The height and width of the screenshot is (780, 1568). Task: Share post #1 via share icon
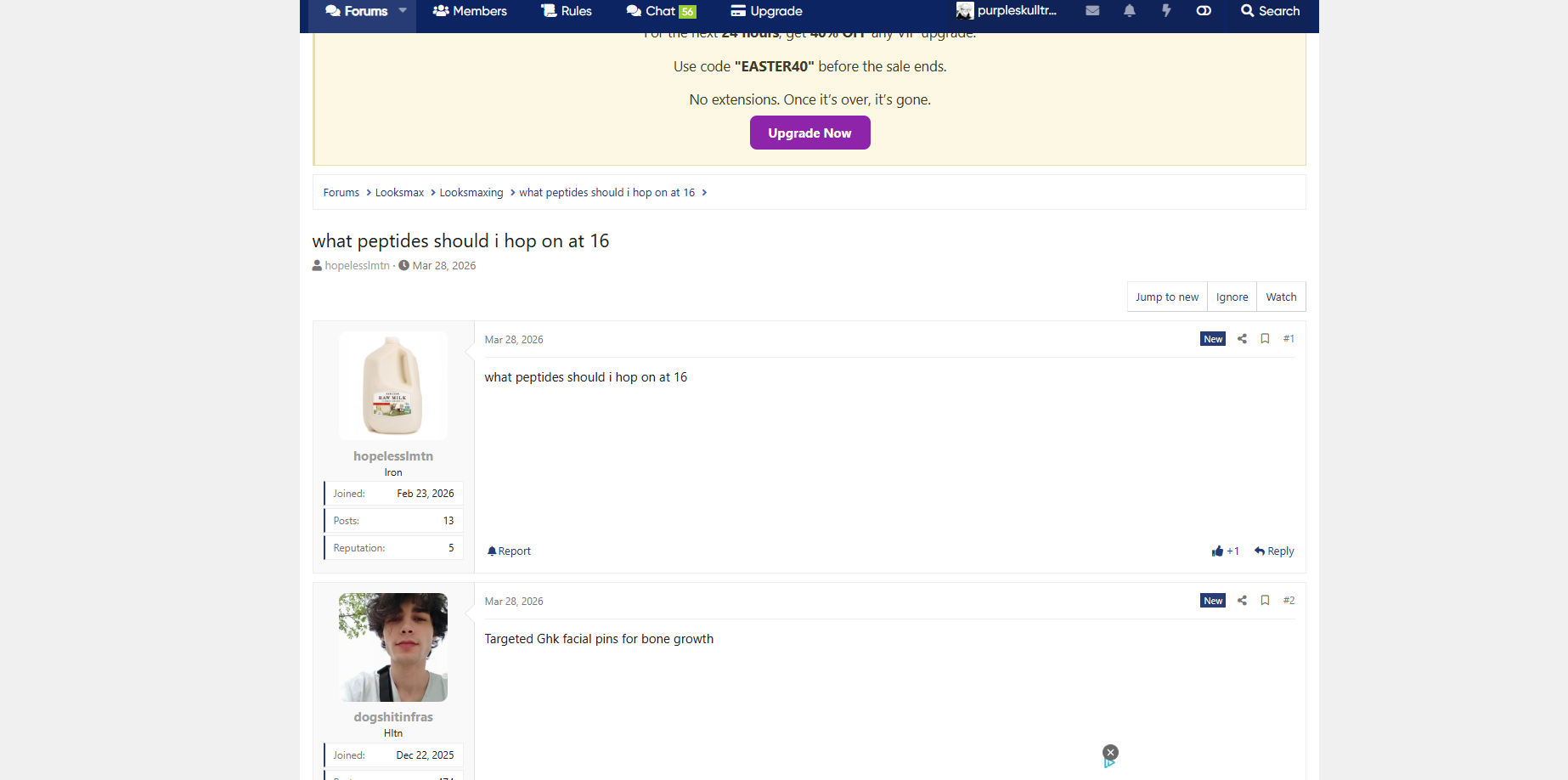(1242, 339)
